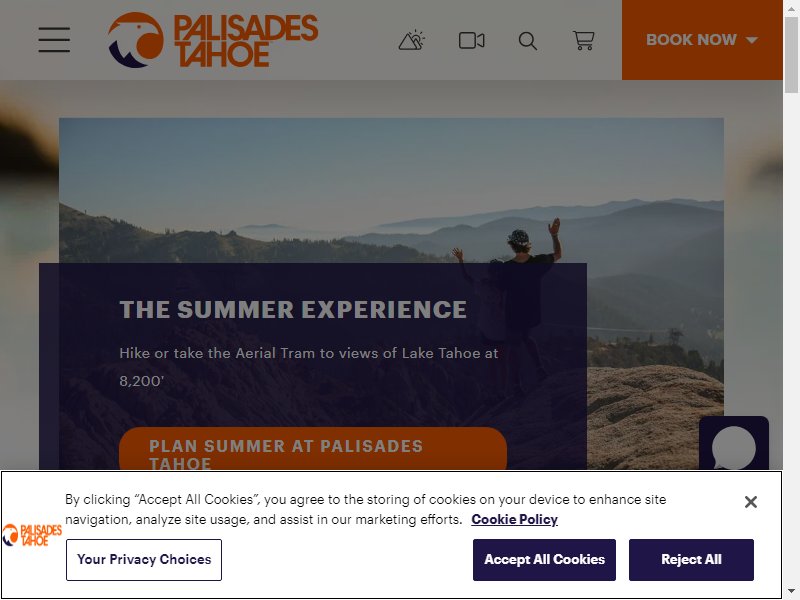
Task: View the shopping cart
Action: [x=584, y=40]
